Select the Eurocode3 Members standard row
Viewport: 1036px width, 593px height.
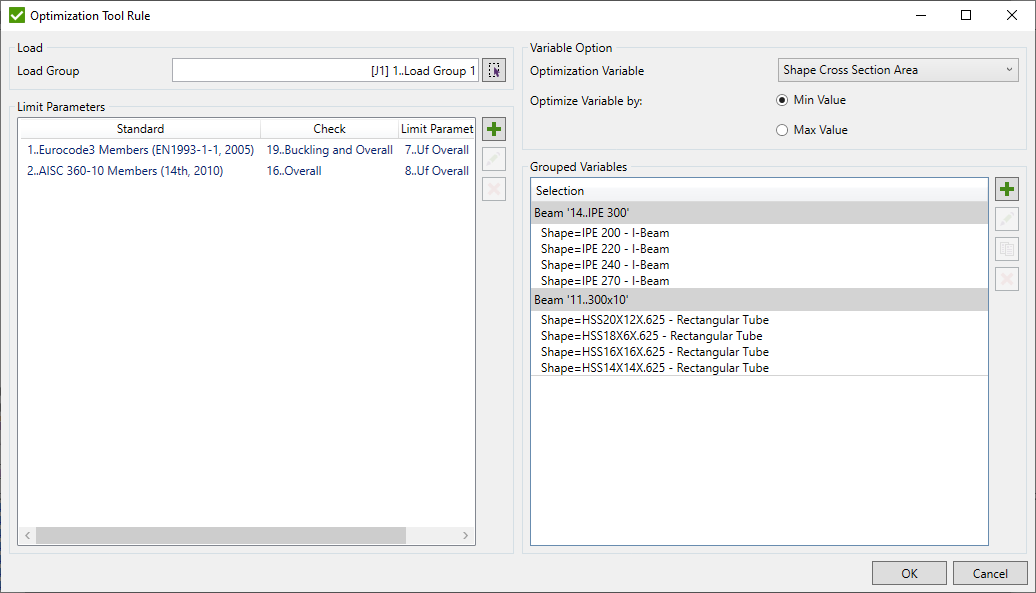140,148
